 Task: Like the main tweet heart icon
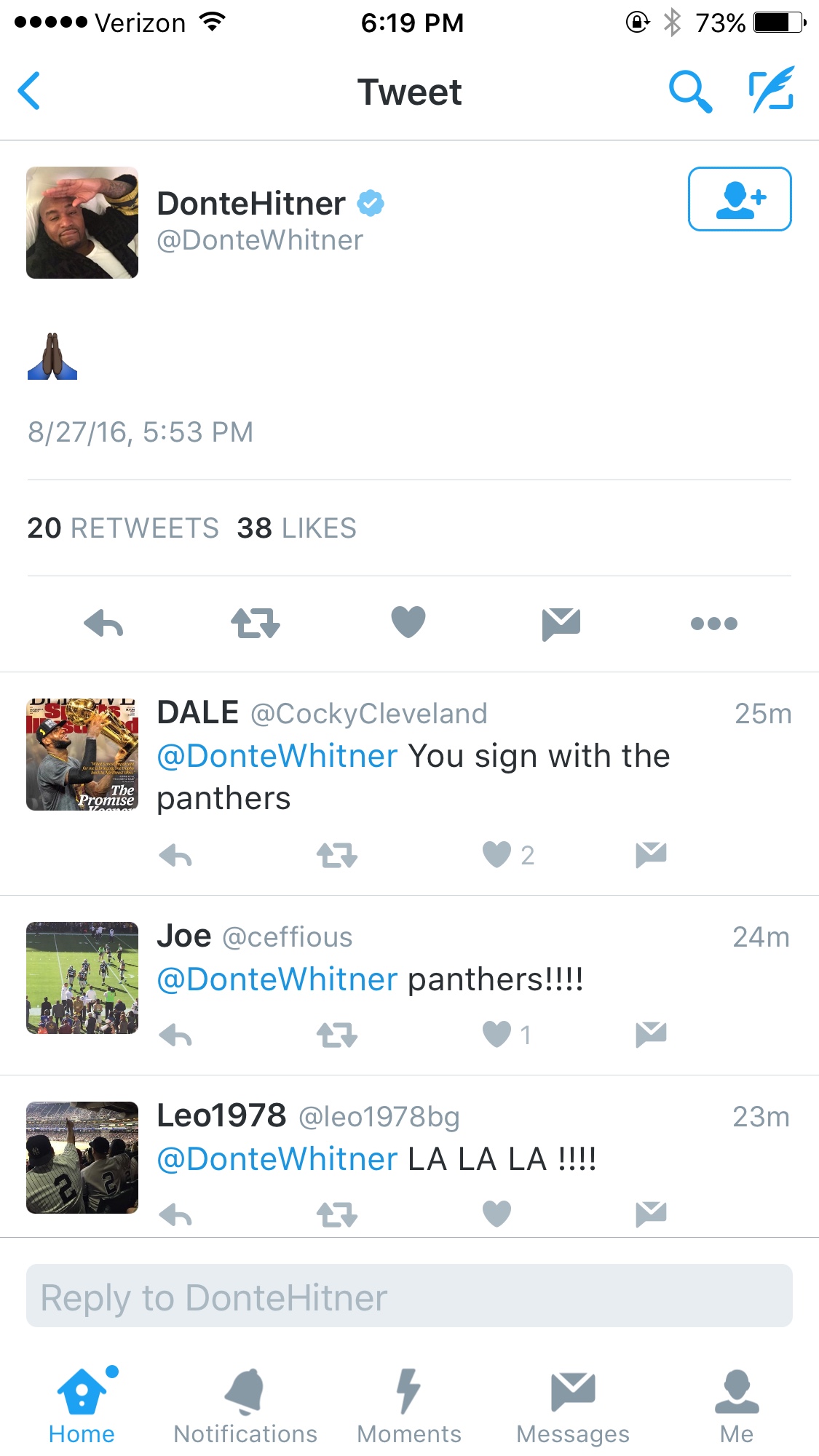(x=408, y=622)
